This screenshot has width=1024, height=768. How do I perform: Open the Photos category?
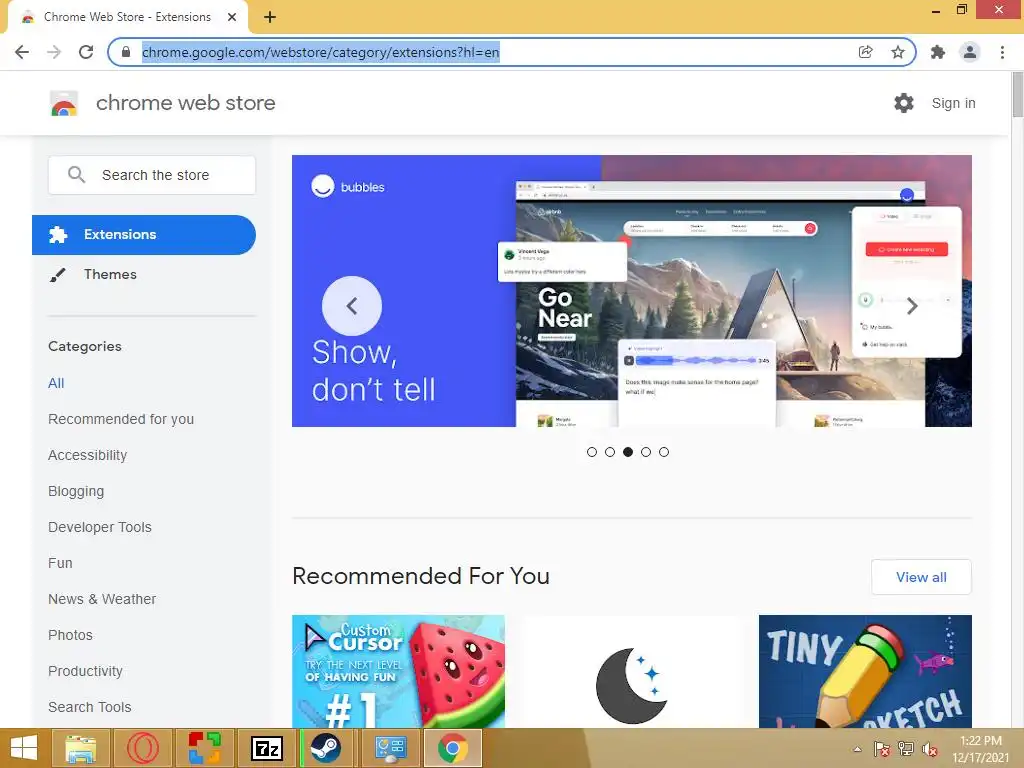[70, 635]
